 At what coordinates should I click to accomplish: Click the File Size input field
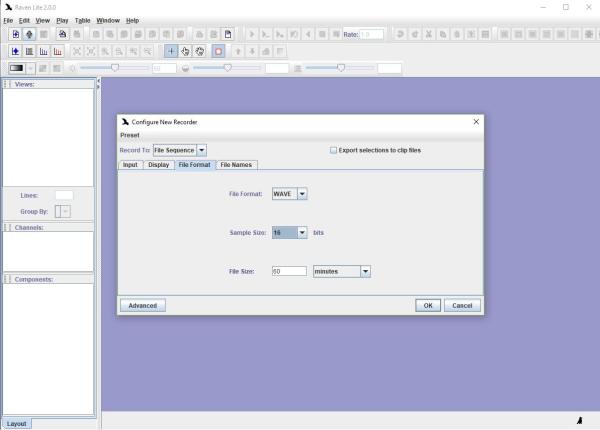289,271
